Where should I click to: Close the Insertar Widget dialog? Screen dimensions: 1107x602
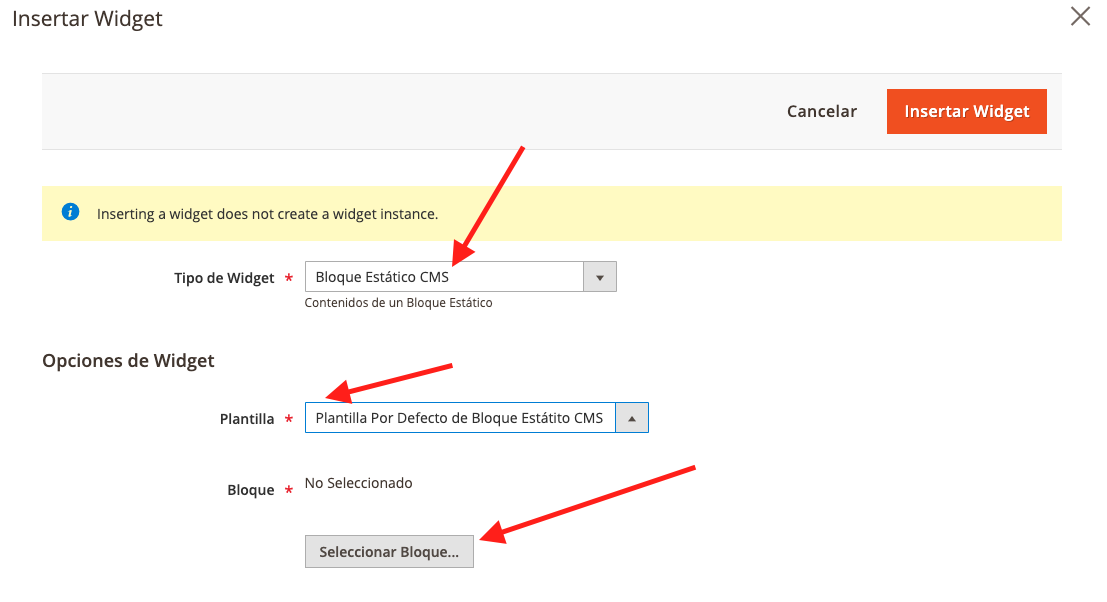pos(1080,16)
